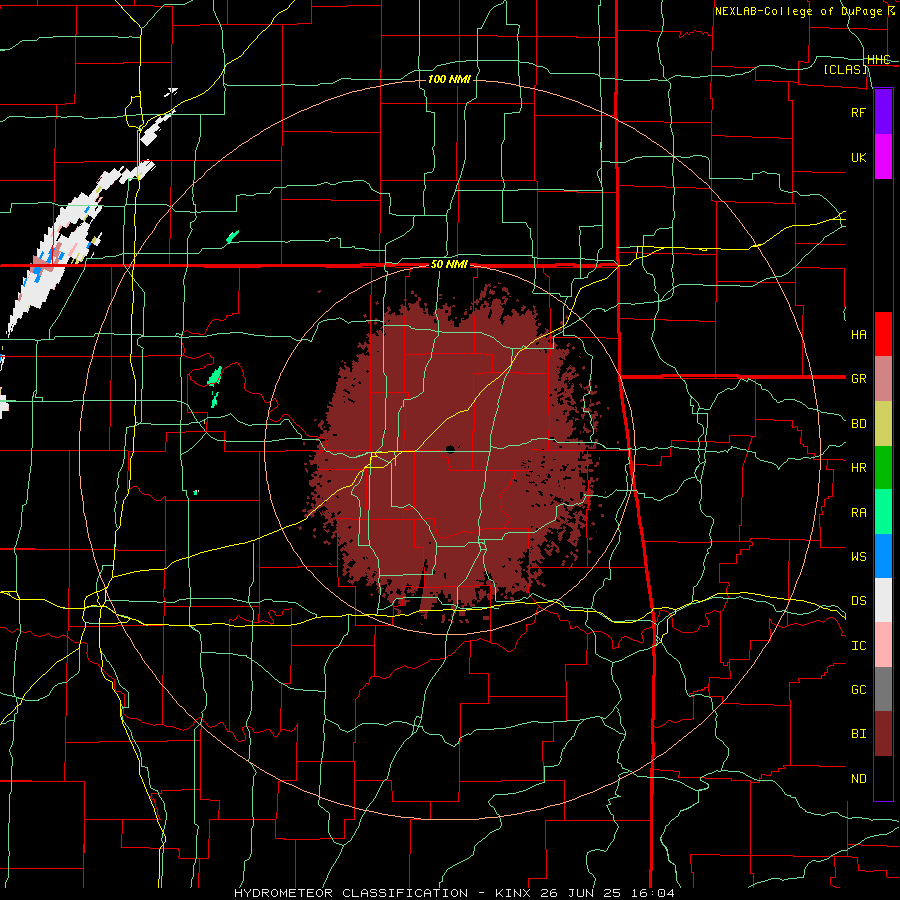Click the HR green legend swatch
The image size is (900, 900).
point(883,468)
